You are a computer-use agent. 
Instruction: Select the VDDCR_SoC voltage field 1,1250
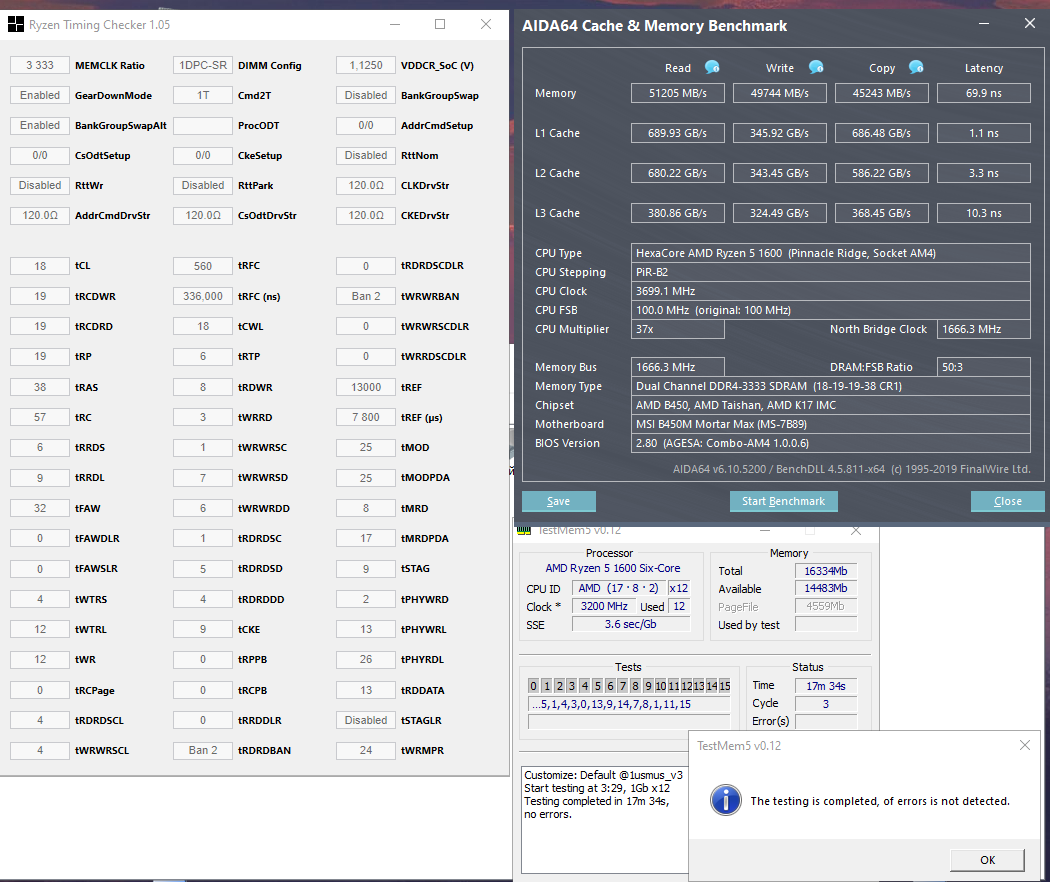coord(366,65)
